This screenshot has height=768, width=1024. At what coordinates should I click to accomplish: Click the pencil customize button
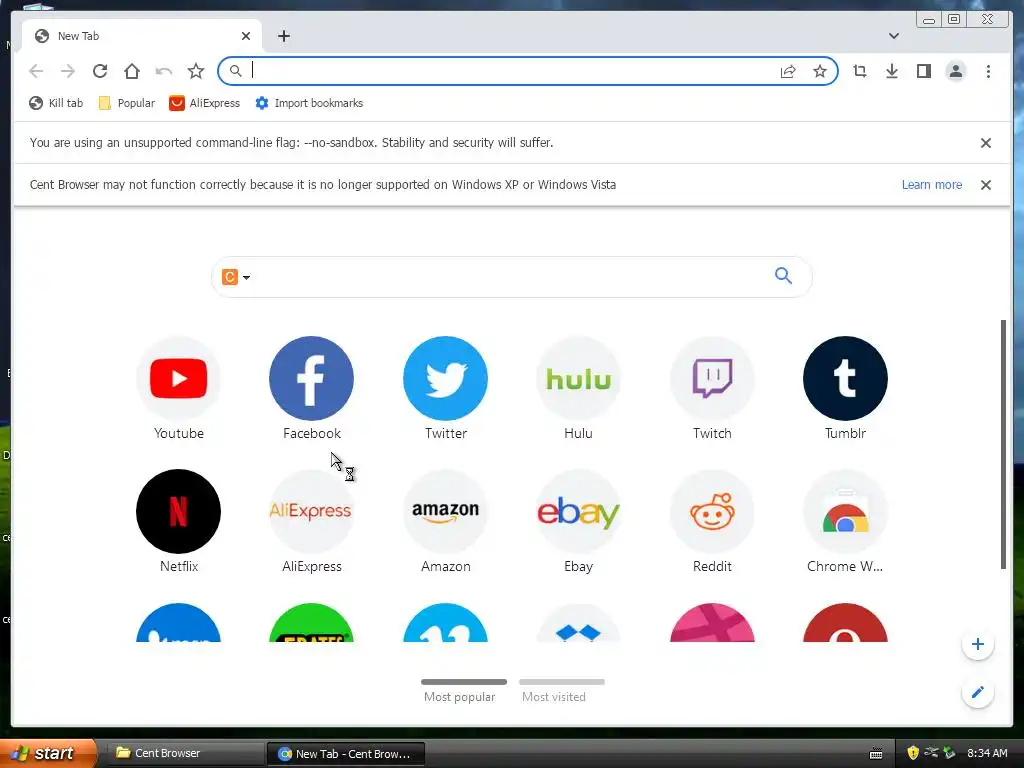pos(978,692)
